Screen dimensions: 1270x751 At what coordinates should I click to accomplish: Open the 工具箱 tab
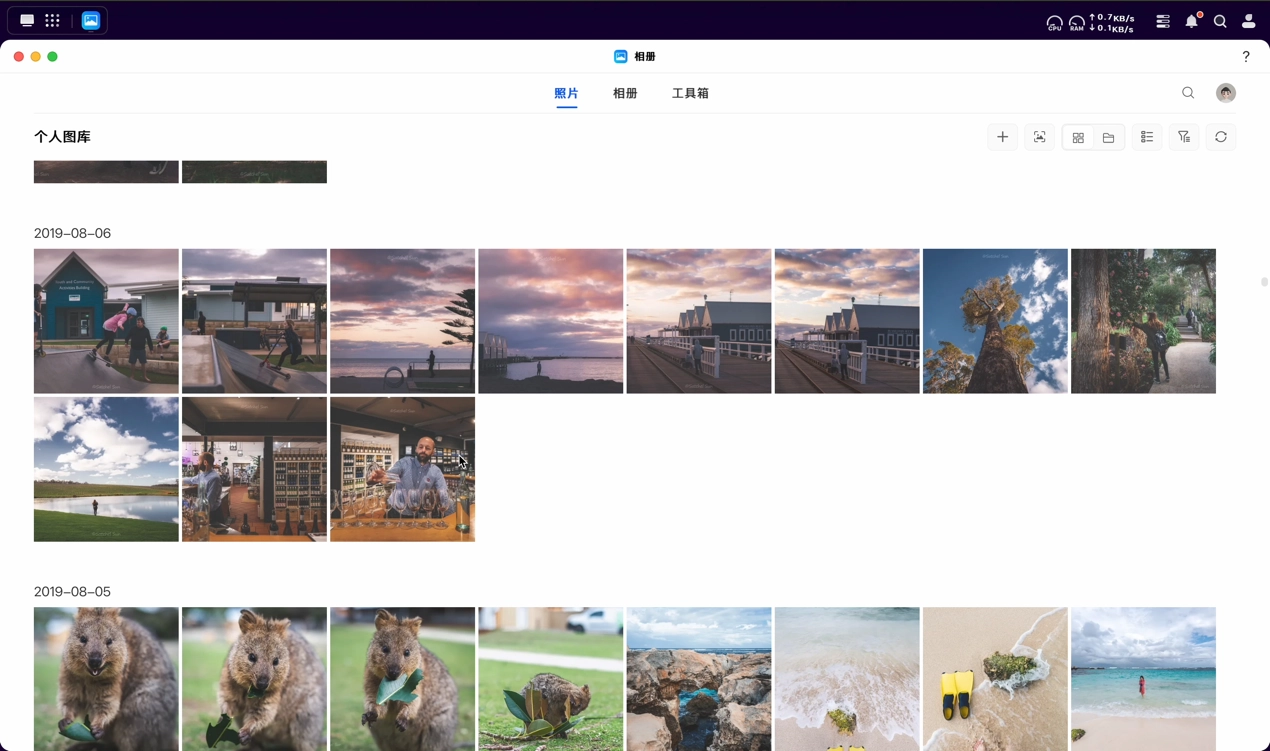690,93
